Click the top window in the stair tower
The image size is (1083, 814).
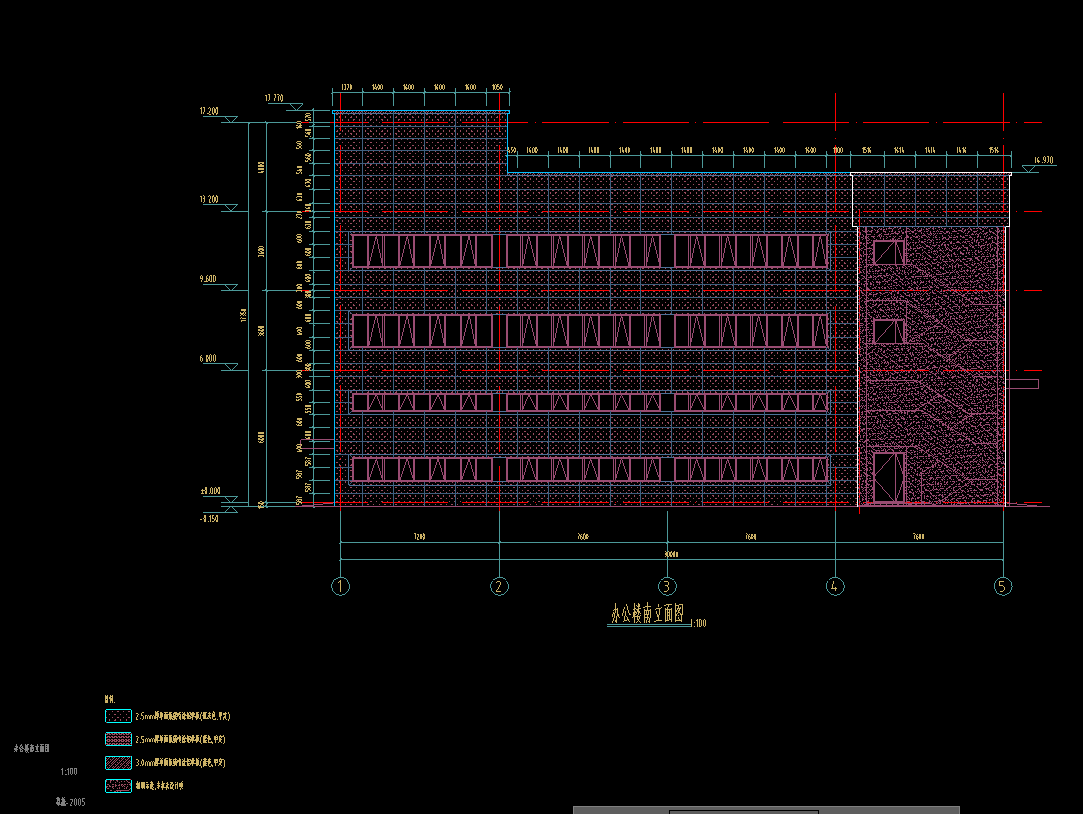(888, 252)
